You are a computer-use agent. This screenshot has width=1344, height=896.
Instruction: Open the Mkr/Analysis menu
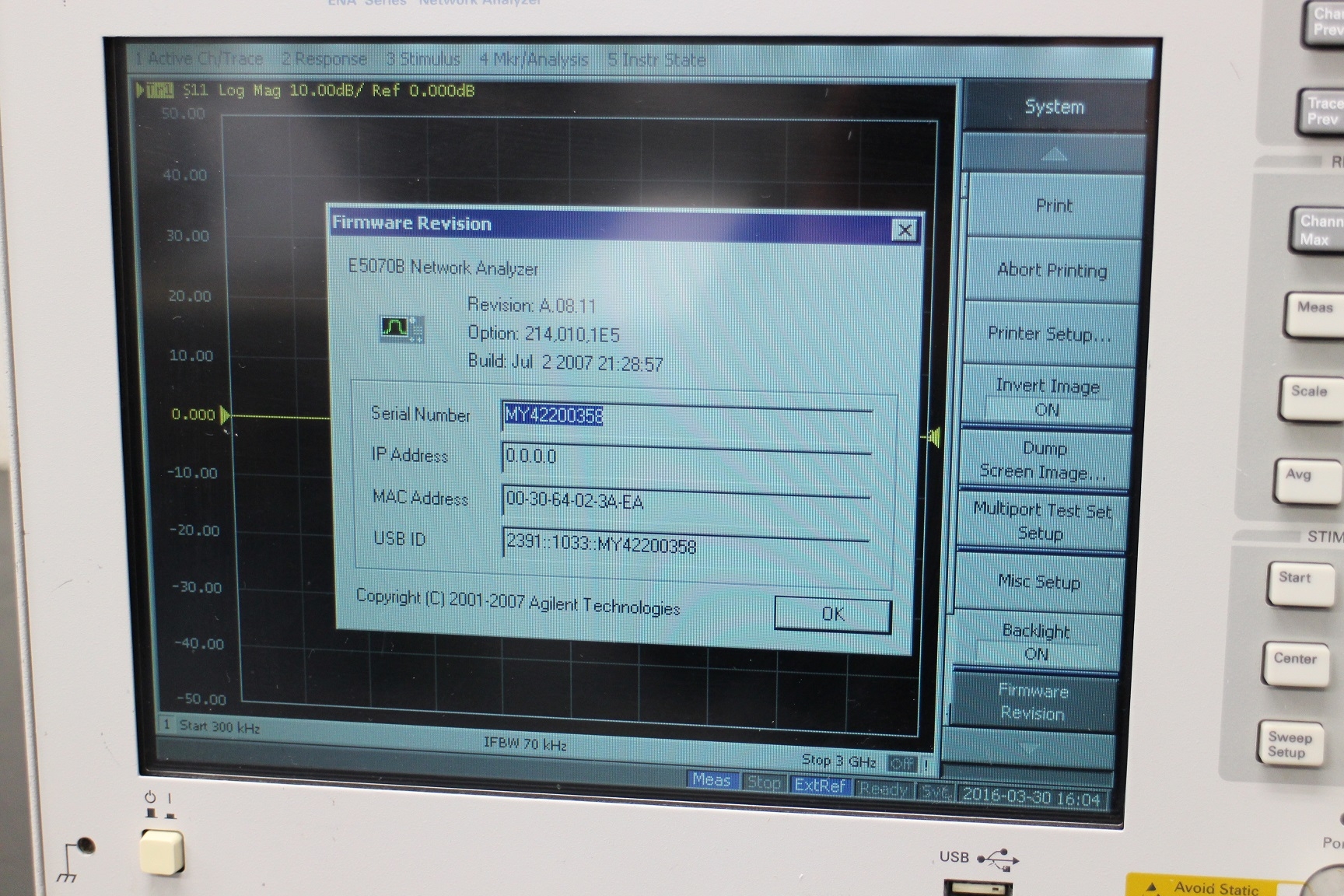pyautogui.click(x=534, y=59)
